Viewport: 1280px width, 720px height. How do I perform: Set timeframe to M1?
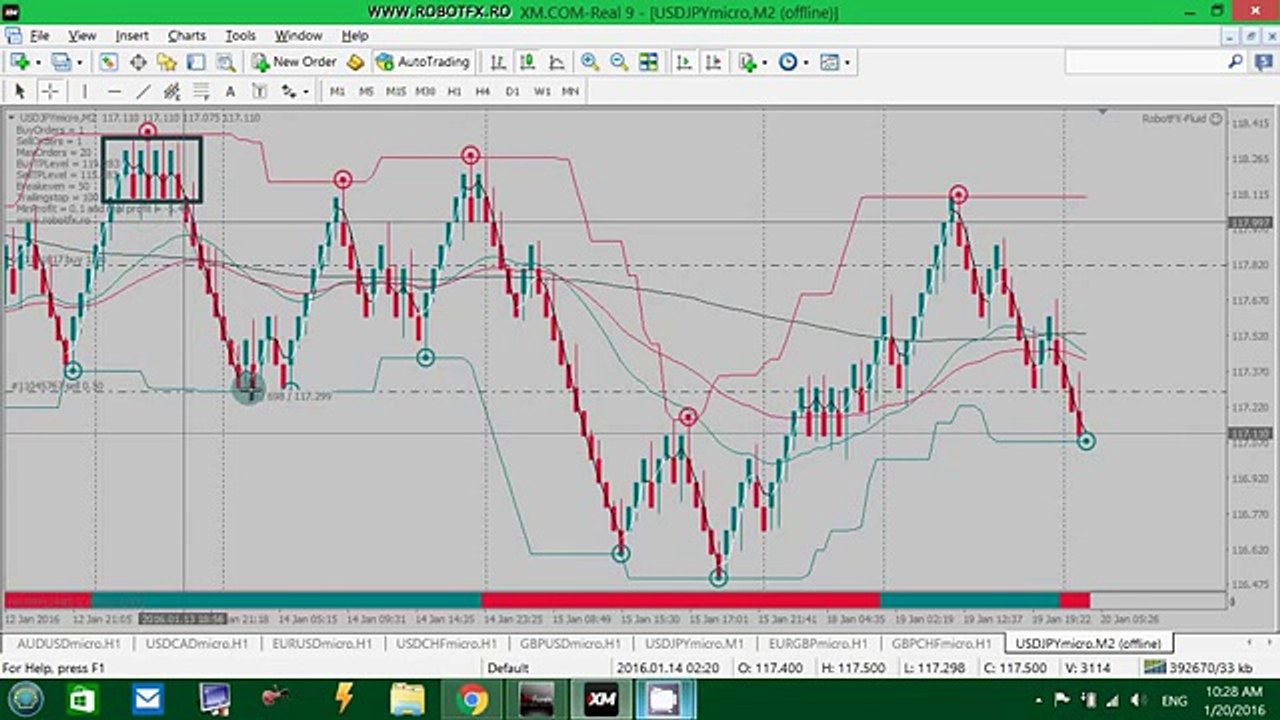(337, 91)
